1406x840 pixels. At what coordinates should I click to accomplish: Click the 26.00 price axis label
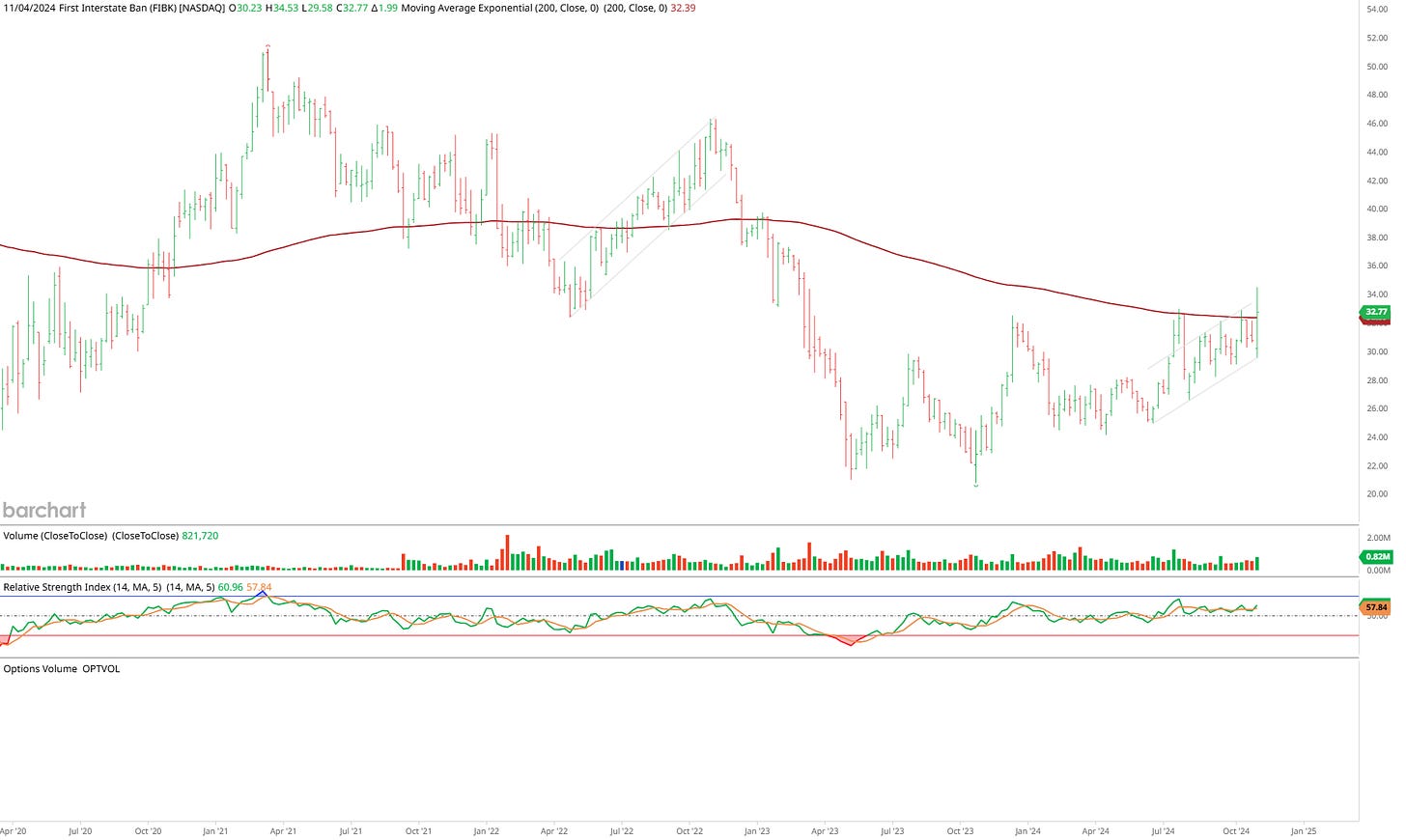tap(1377, 408)
